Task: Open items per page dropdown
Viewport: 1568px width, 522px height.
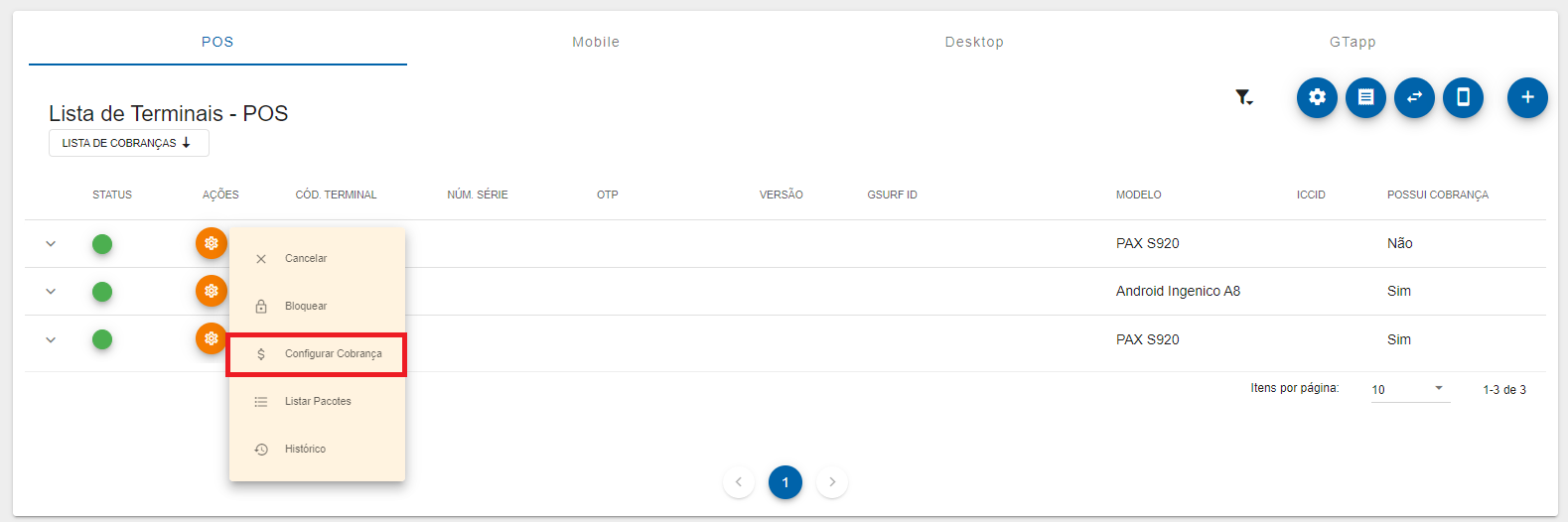Action: click(1410, 389)
